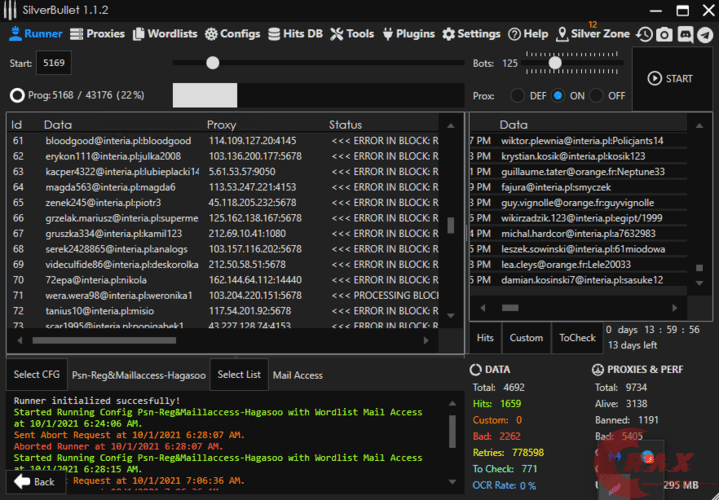Switch to the Wordlists section

pos(165,33)
